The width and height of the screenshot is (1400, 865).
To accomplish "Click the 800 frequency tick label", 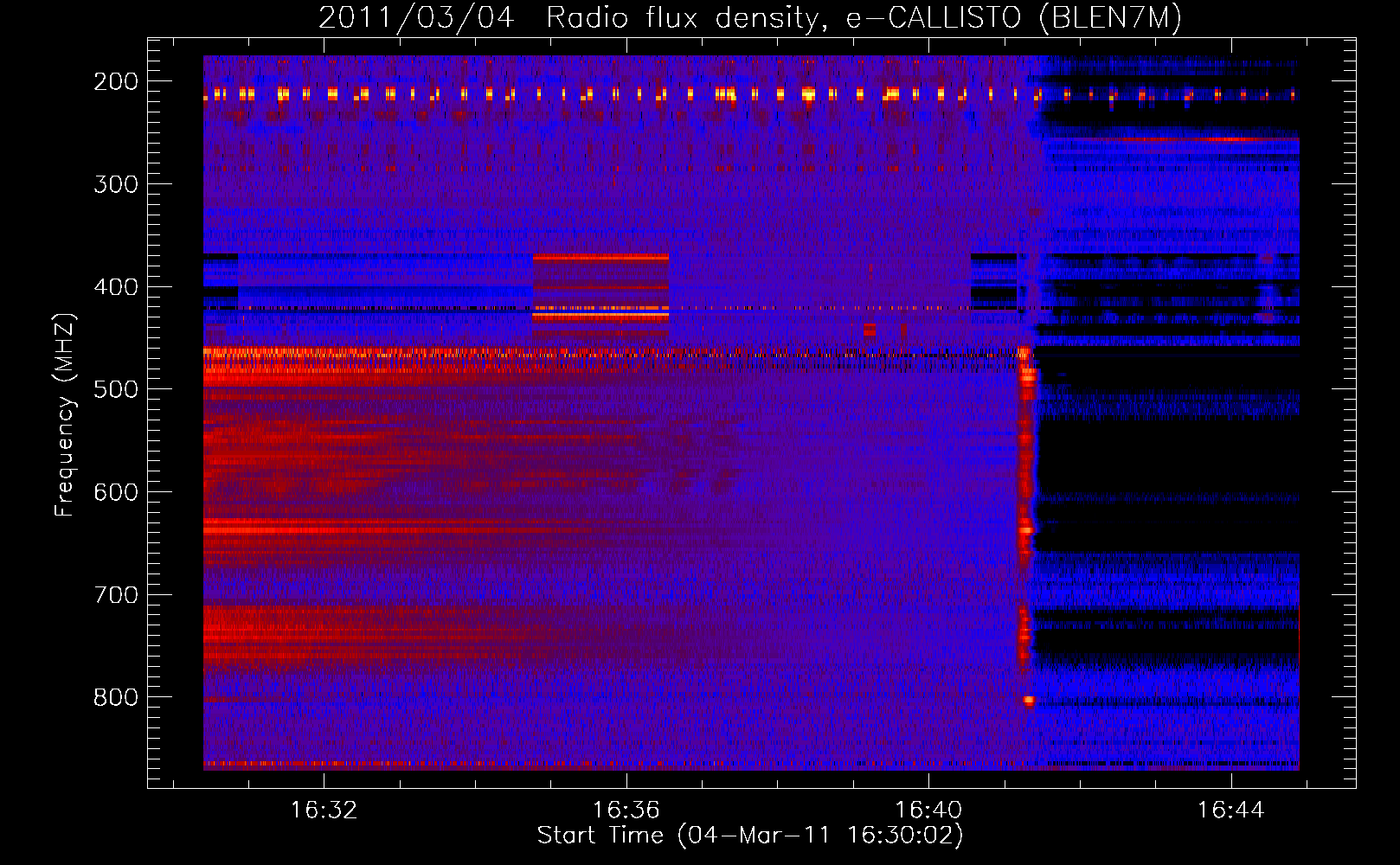I will [x=116, y=697].
